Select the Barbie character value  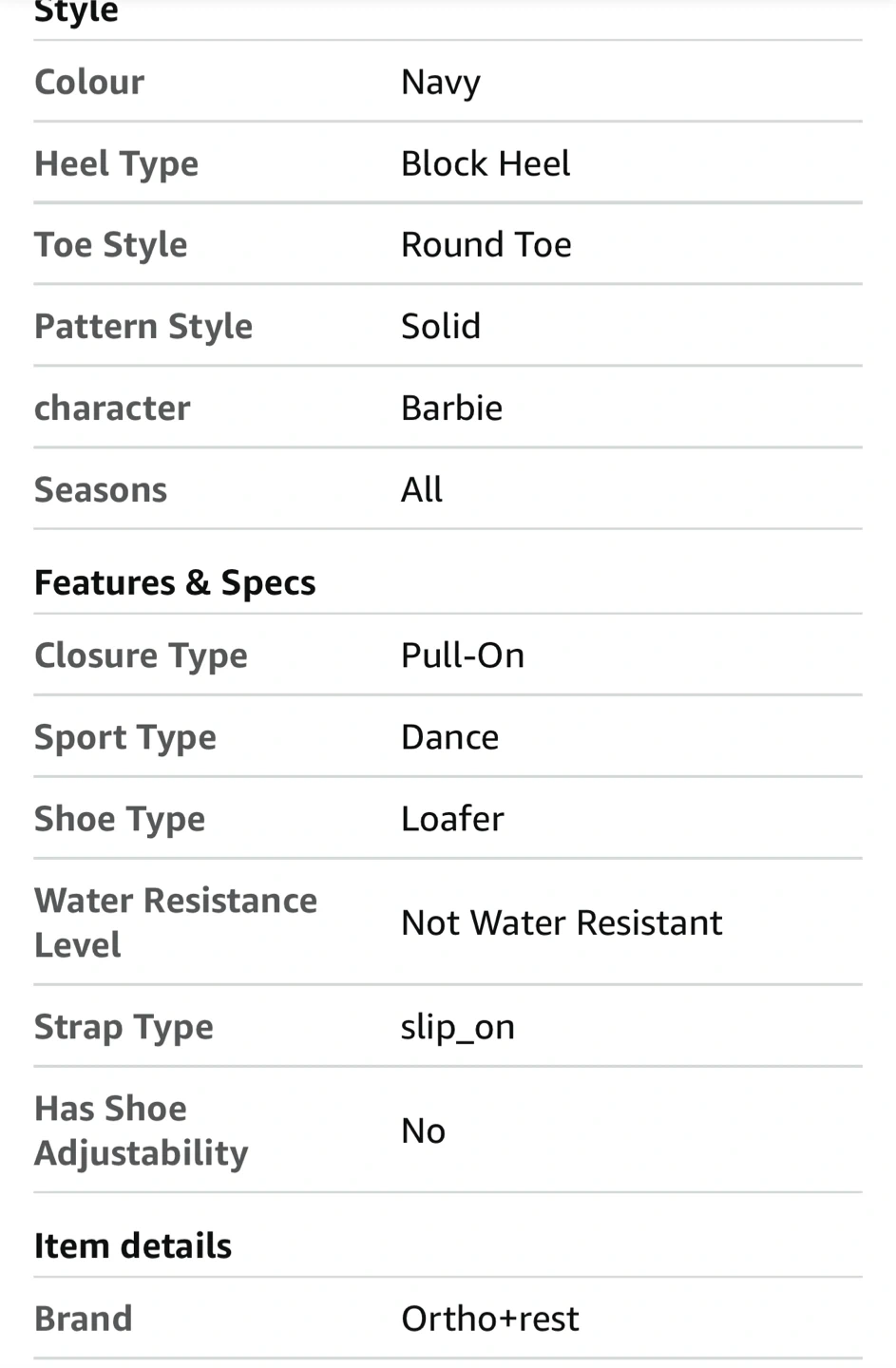point(451,408)
